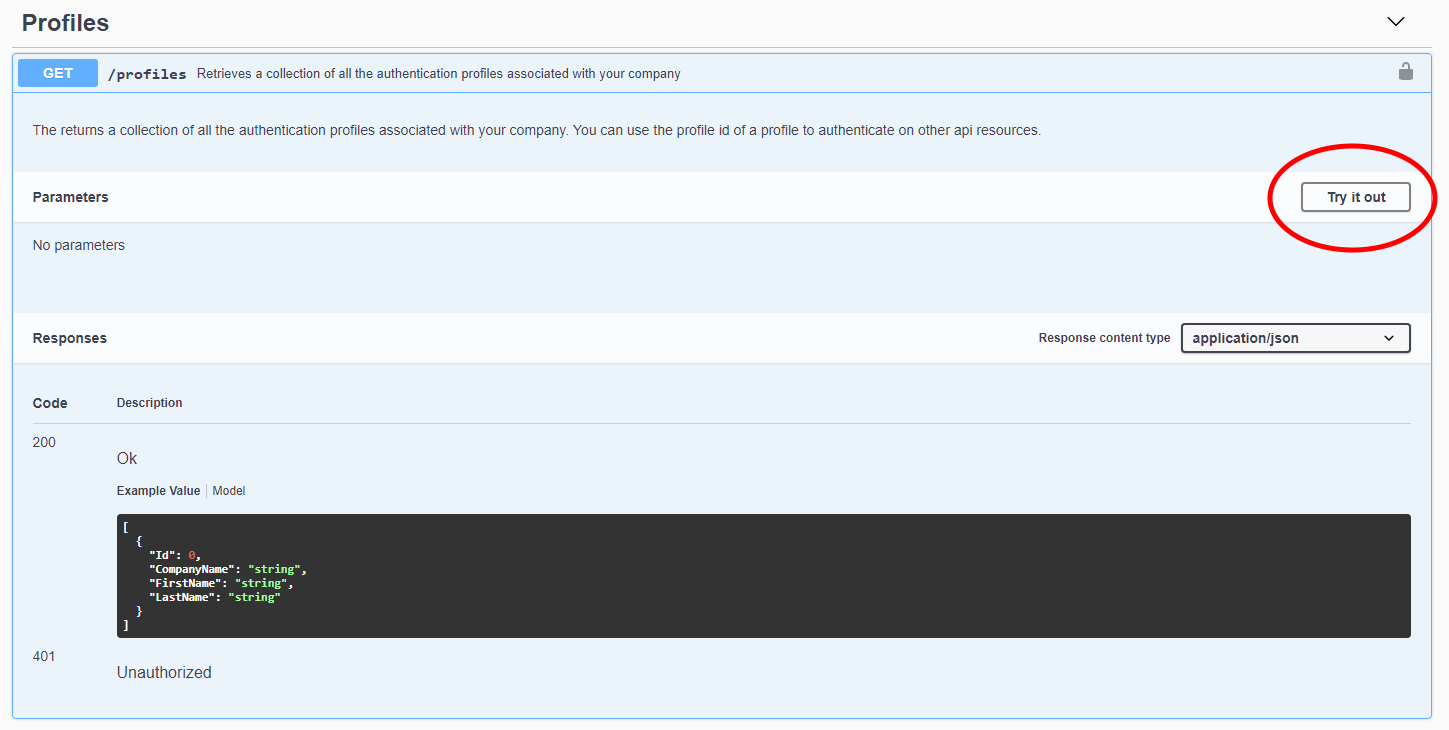Click the GET method badge

(x=58, y=73)
